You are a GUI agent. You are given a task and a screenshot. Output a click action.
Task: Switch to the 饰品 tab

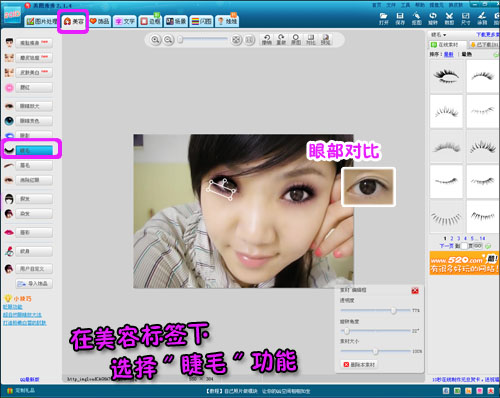[100, 21]
